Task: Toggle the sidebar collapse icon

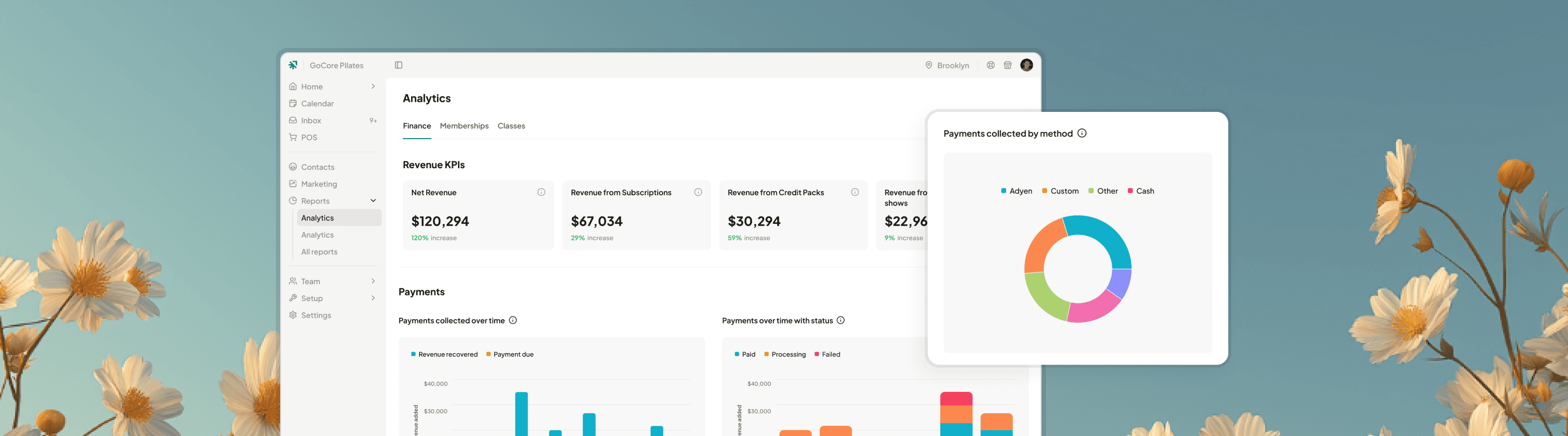Action: (399, 65)
